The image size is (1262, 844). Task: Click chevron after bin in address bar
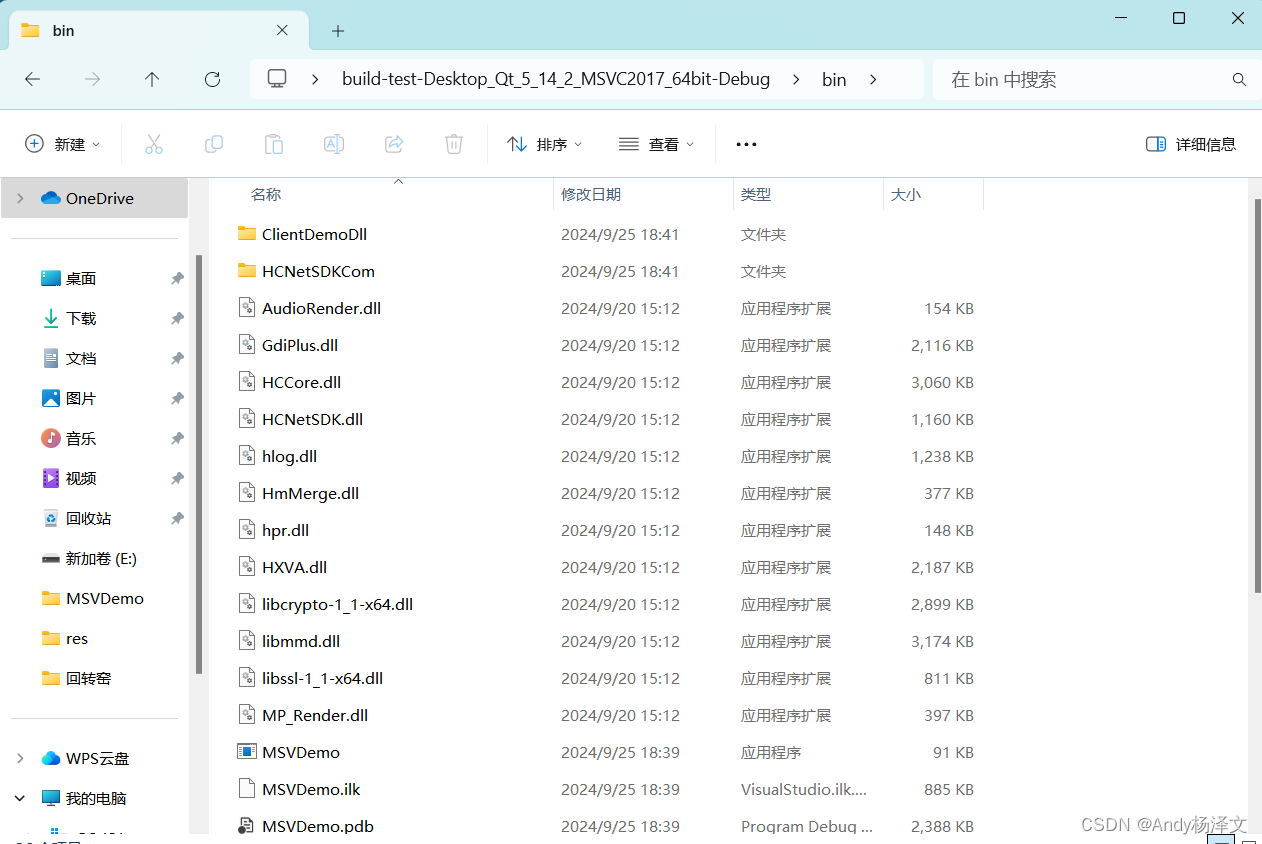point(873,79)
